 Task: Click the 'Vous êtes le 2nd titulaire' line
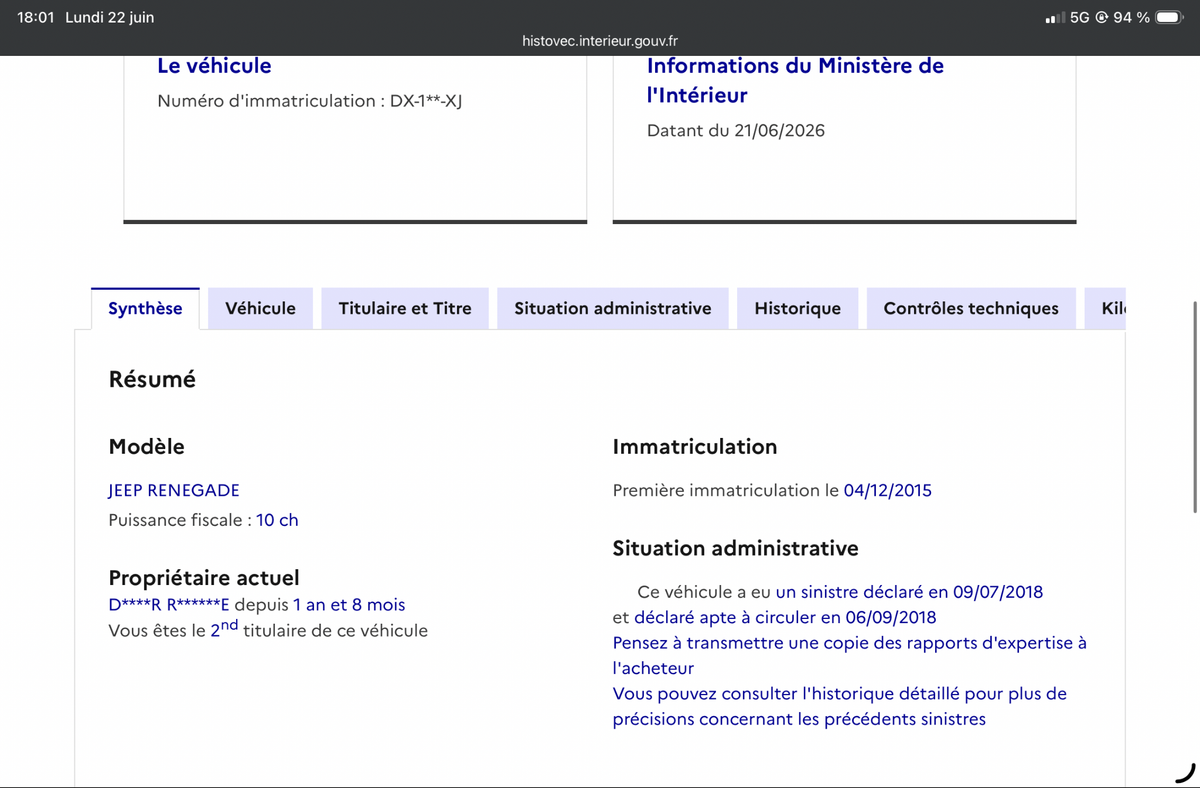[x=268, y=629]
